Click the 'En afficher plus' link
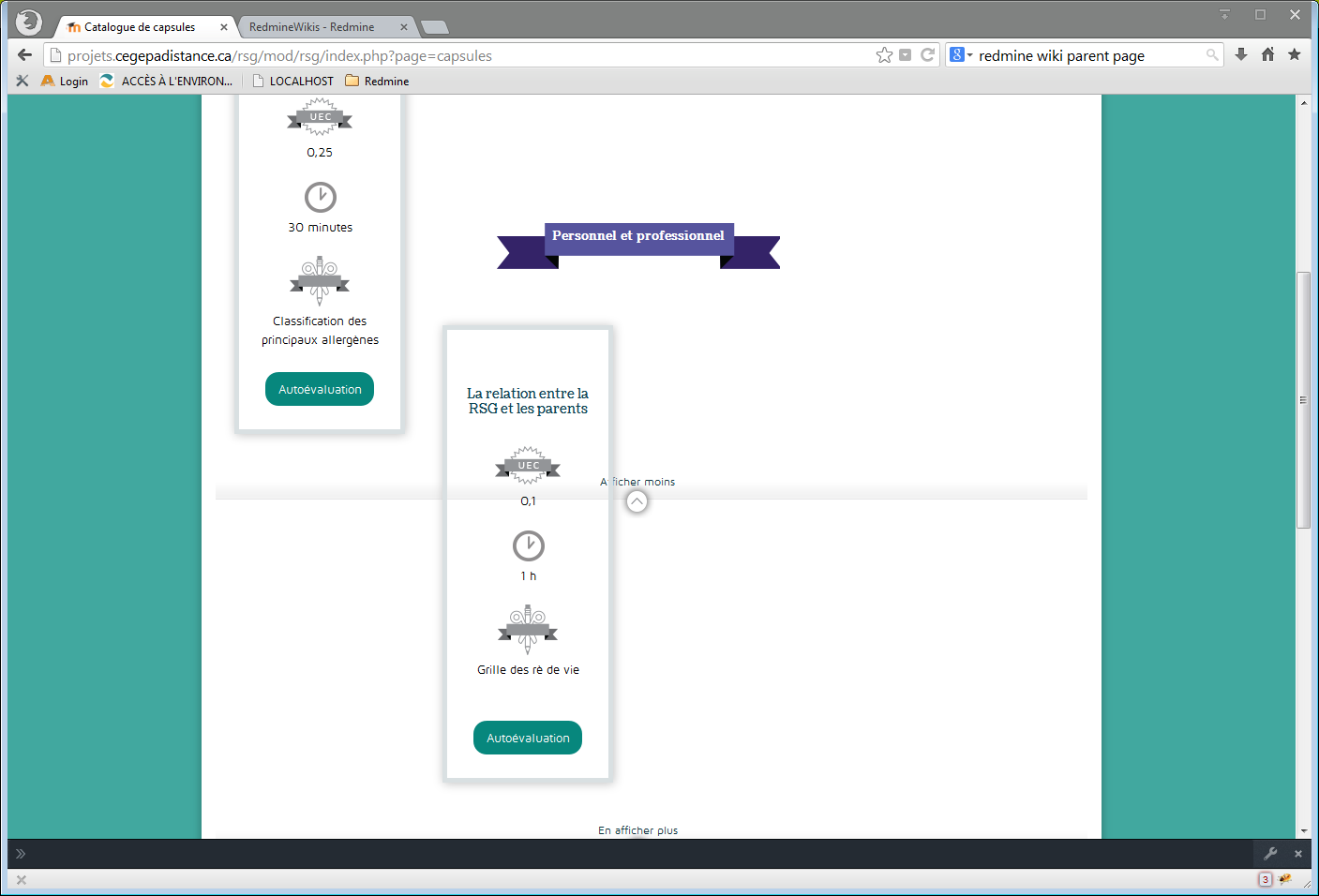 tap(637, 830)
